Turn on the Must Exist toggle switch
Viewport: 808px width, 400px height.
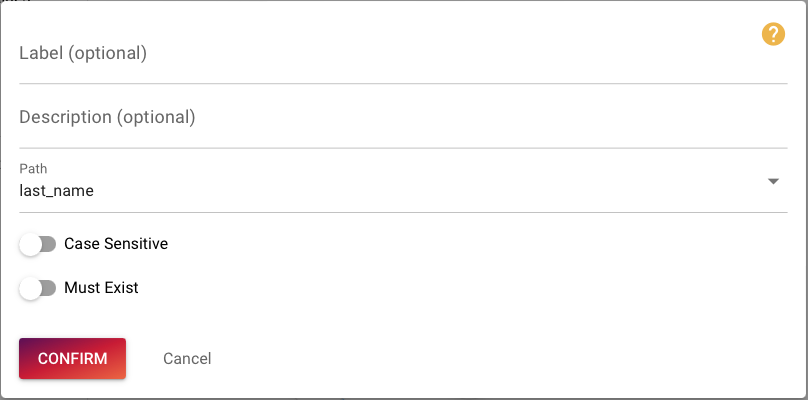37,288
